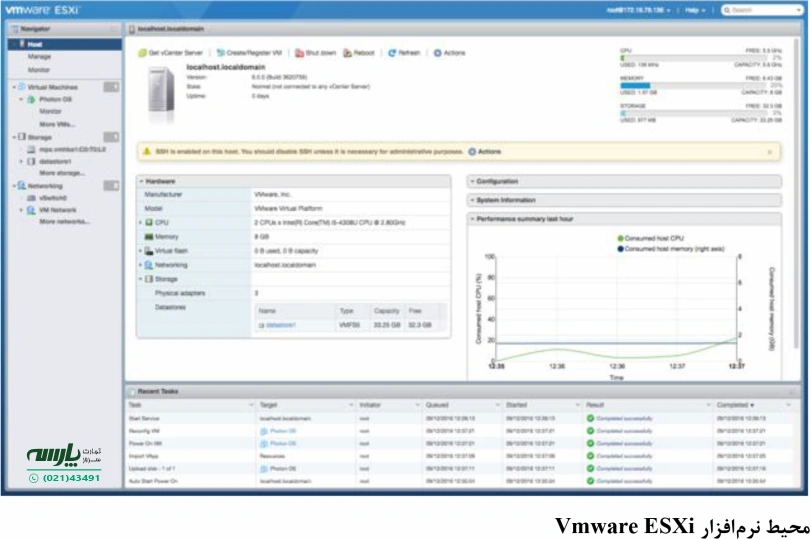Open More networks link
Screen dimensions: 811x539
click(64, 222)
